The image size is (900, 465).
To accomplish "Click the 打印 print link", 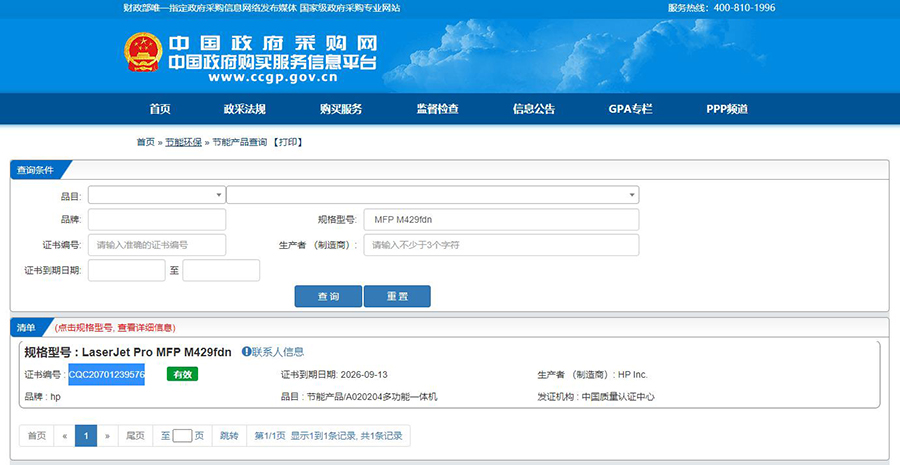I will point(288,142).
